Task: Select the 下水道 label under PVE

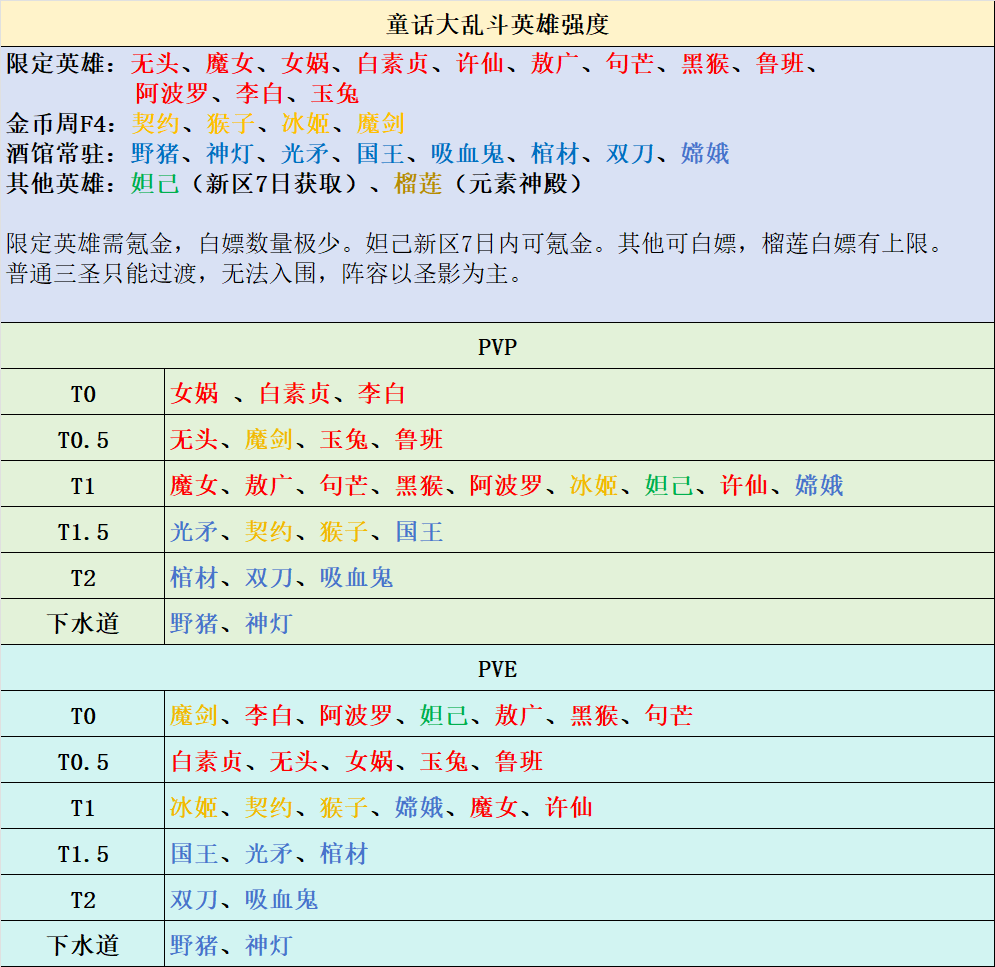Action: coord(83,945)
